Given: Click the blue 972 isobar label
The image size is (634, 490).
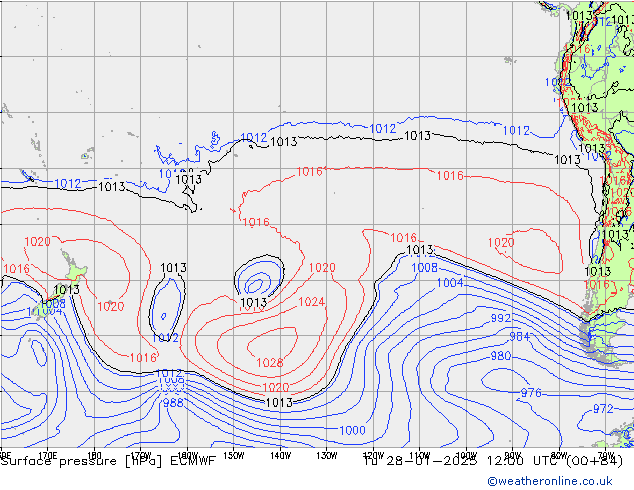Looking at the screenshot, I should (603, 409).
